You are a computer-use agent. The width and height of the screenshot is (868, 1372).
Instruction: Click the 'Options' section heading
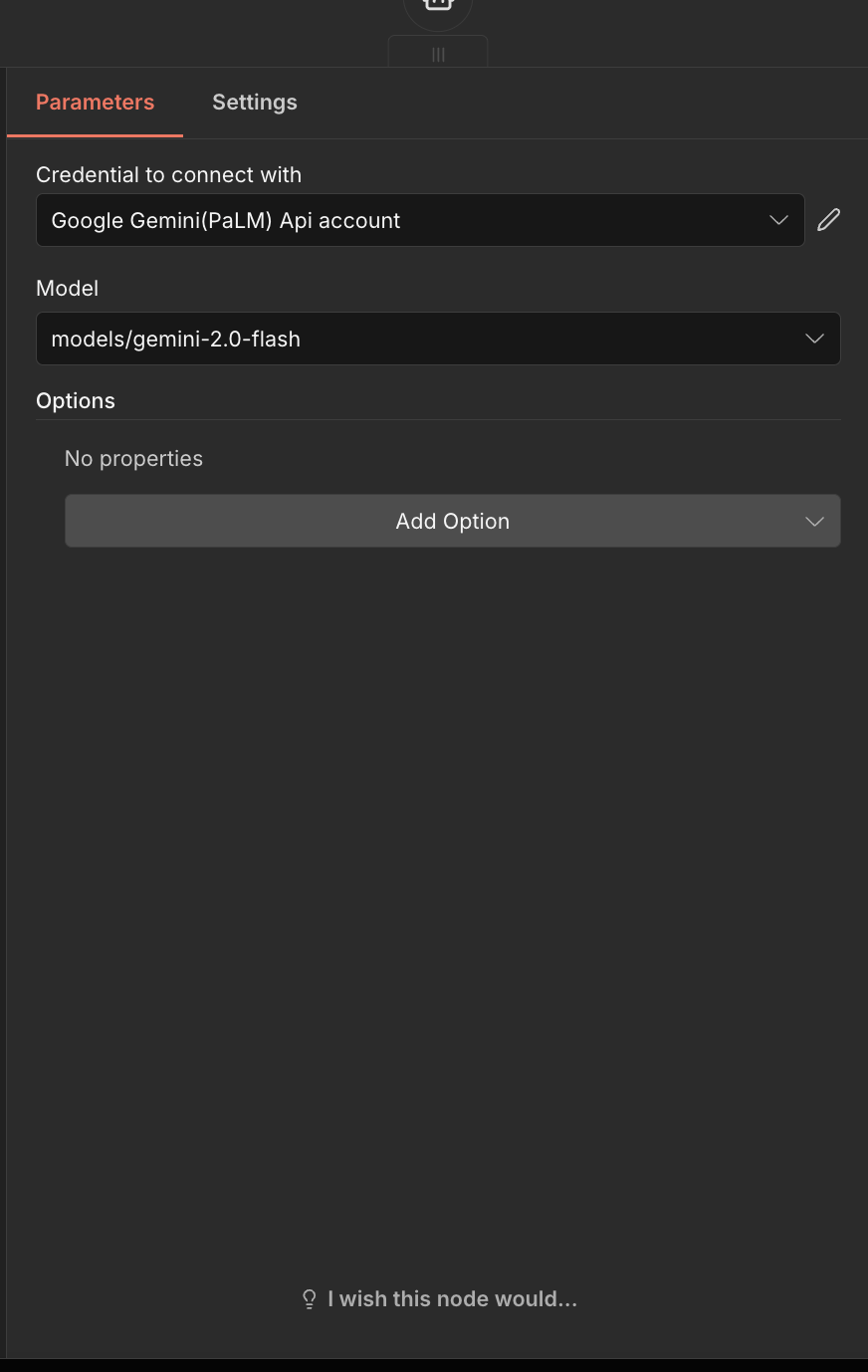[x=76, y=401]
